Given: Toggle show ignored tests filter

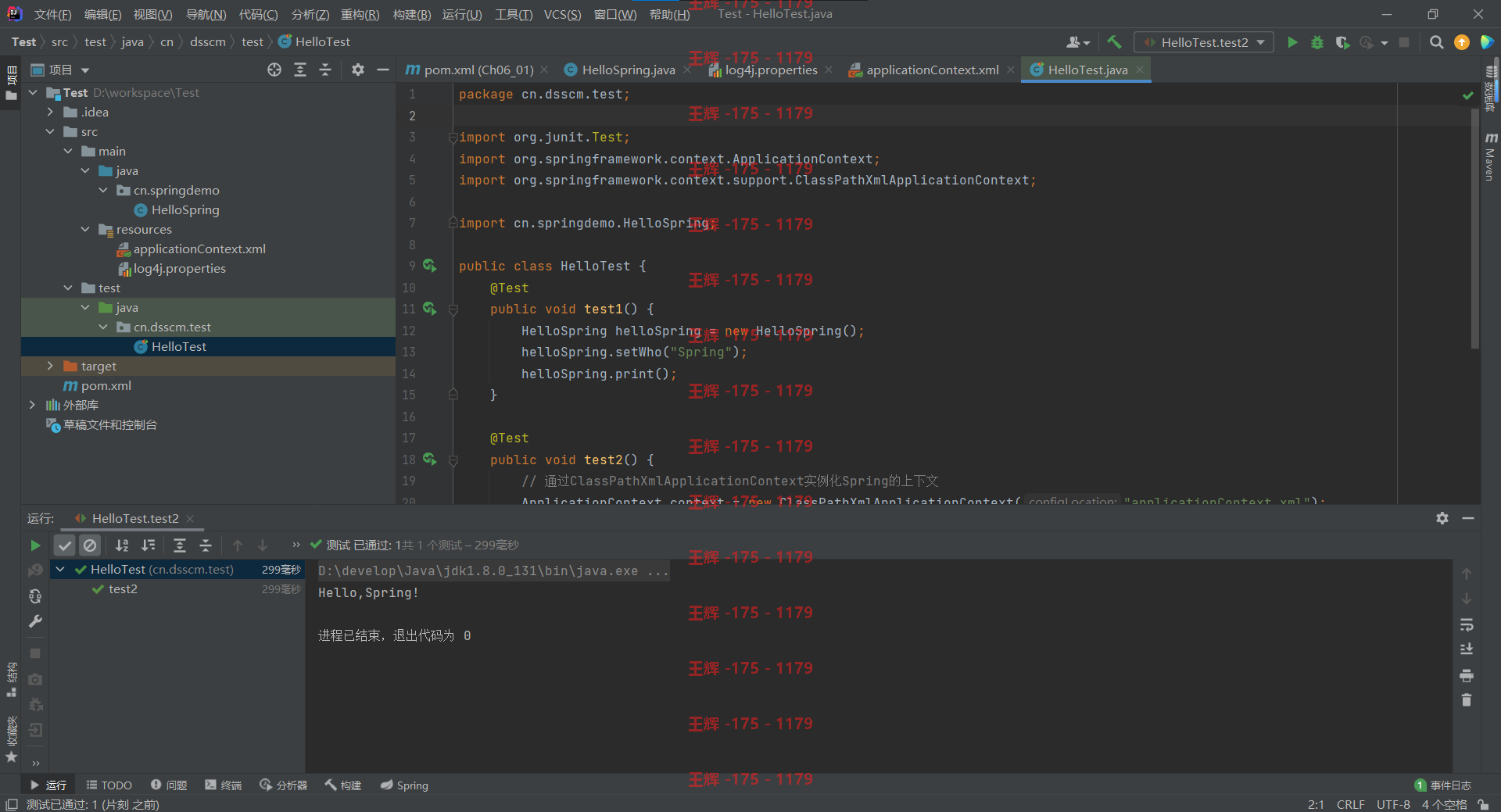Looking at the screenshot, I should [x=90, y=546].
